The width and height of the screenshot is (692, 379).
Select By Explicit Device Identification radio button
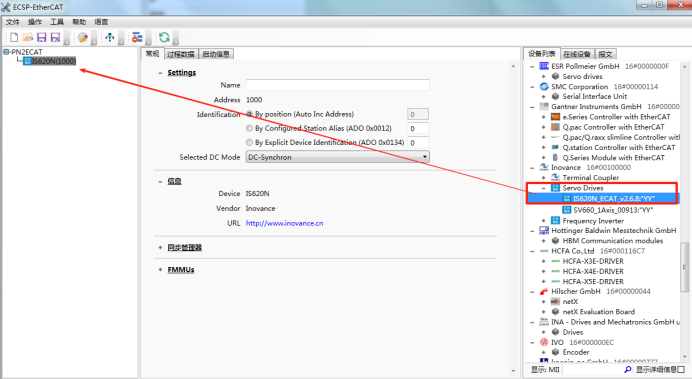click(x=249, y=143)
